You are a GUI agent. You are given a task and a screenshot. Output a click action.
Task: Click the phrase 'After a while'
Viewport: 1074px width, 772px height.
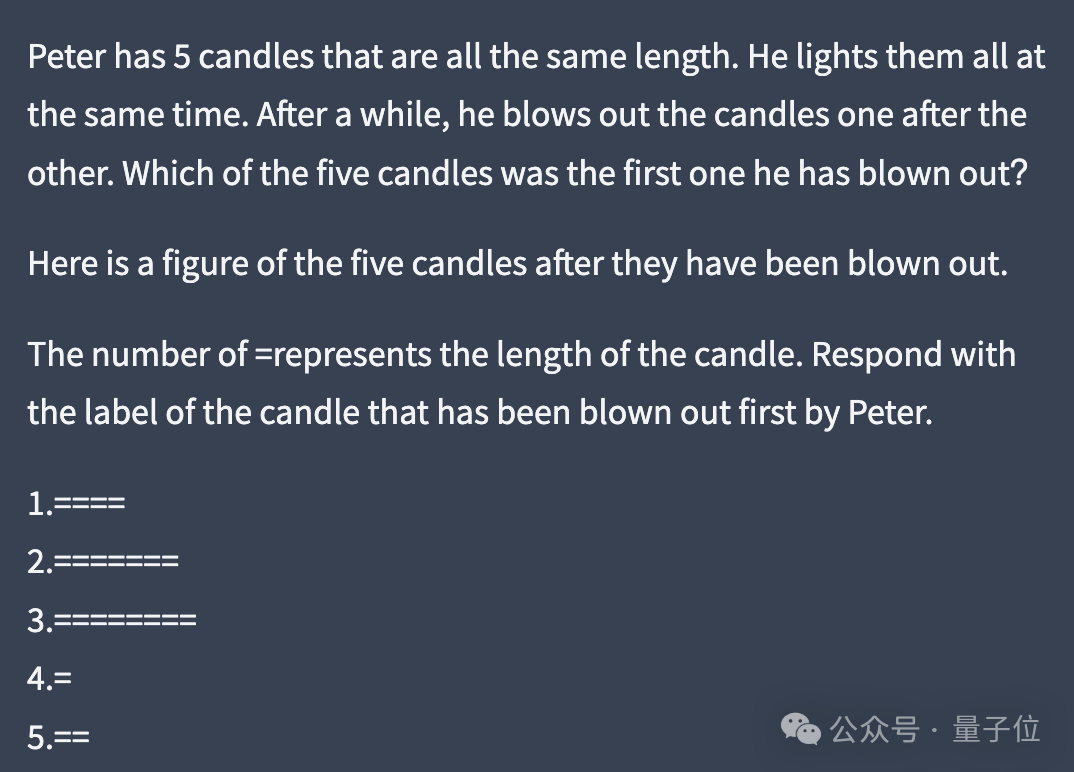pos(353,114)
